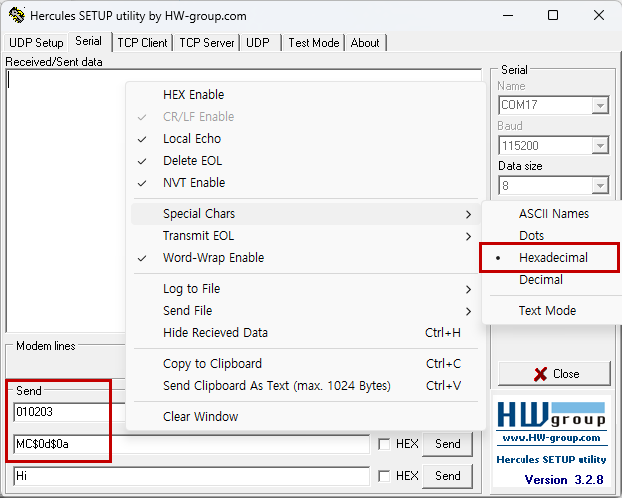This screenshot has height=498, width=622.
Task: Click the red X Close port button
Action: [554, 374]
